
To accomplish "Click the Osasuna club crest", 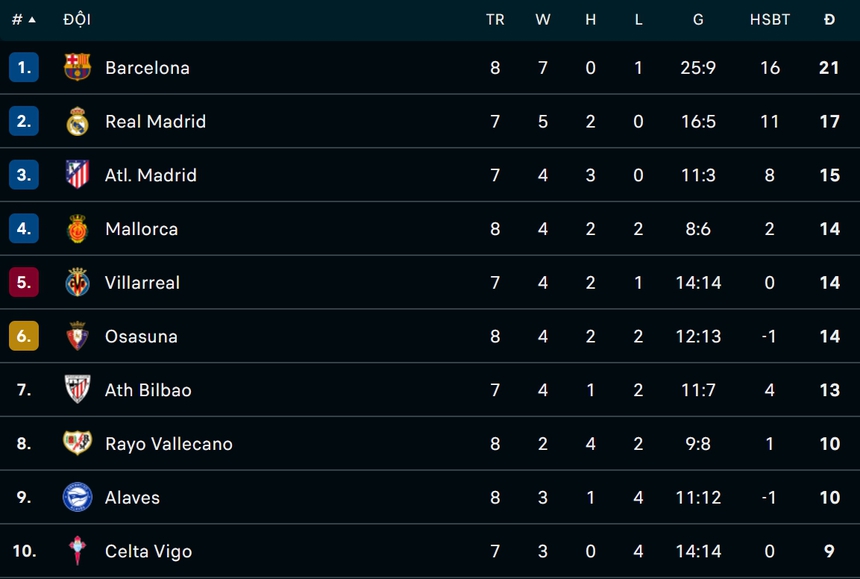I will point(77,336).
